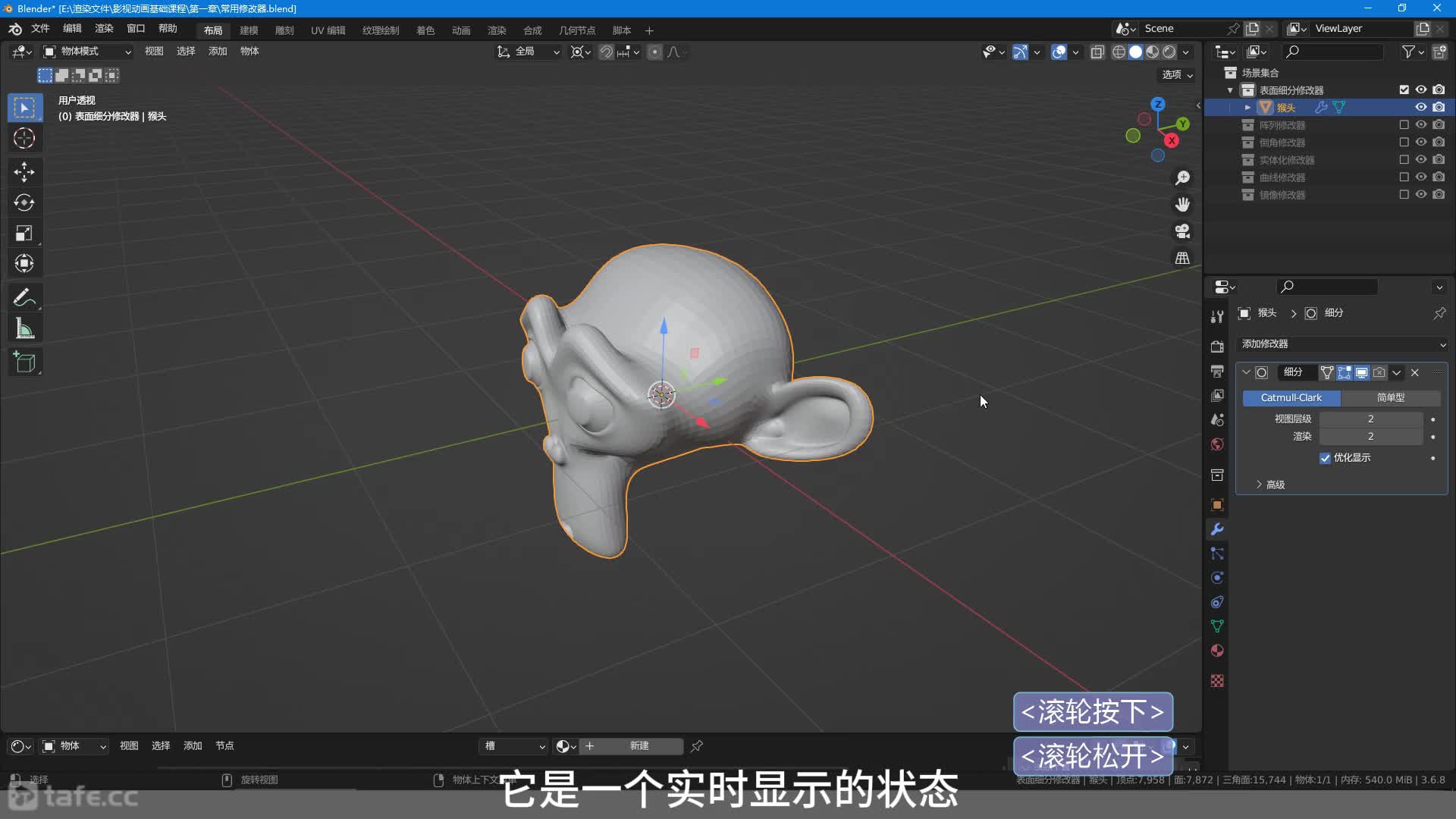Open the Modifier properties wrench tab
Viewport: 1456px width, 819px height.
click(1217, 529)
